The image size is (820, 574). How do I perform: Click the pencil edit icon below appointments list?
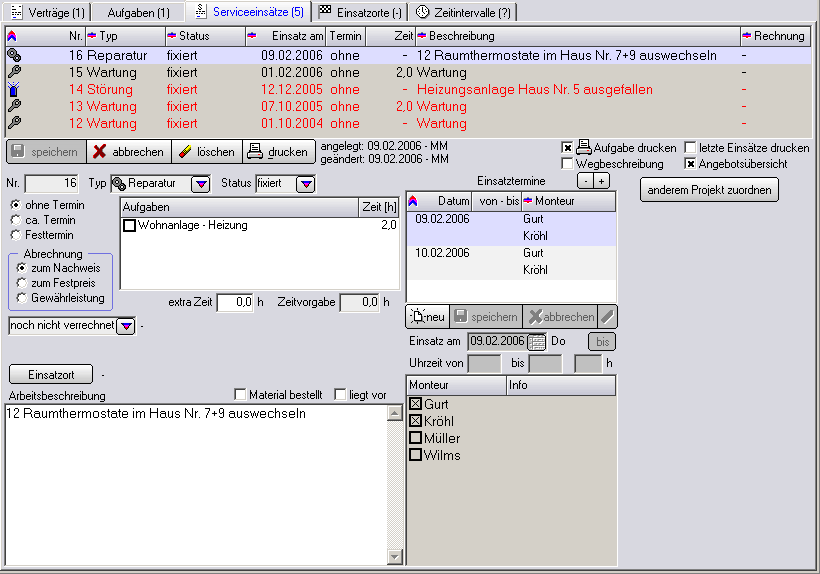coord(608,316)
